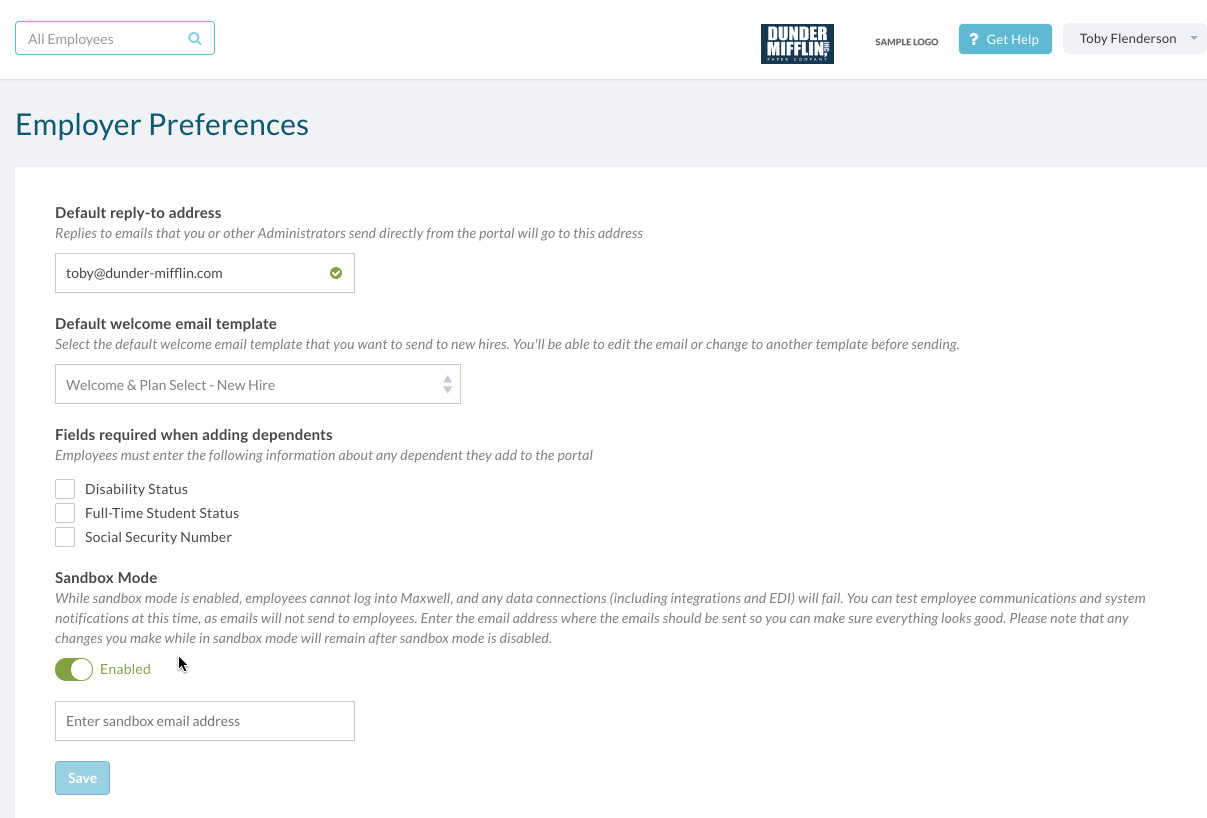Click the Dunder Mifflin logo
This screenshot has height=818, width=1207.
[797, 44]
